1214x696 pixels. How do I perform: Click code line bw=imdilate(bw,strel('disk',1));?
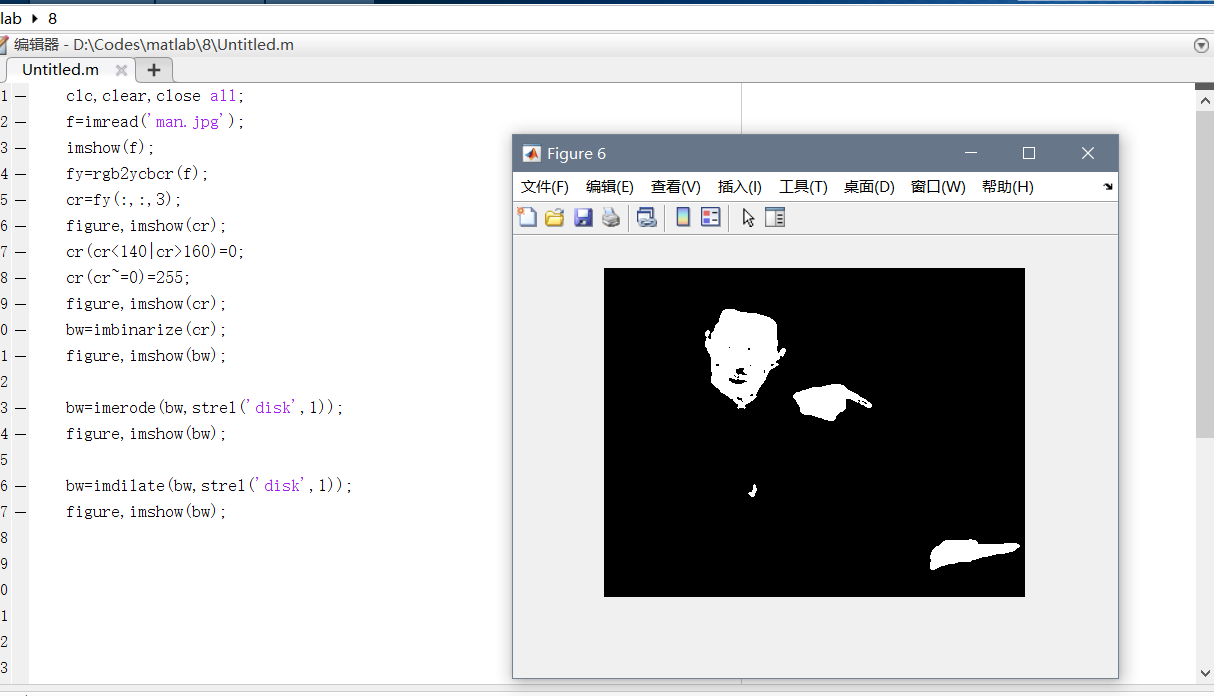209,486
